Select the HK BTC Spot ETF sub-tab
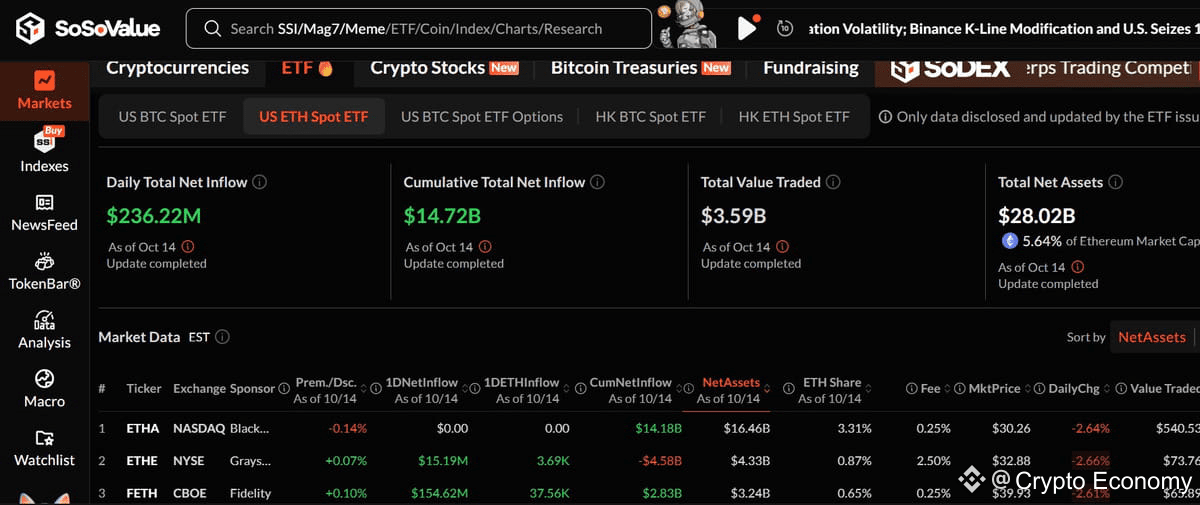The width and height of the screenshot is (1200, 505). click(x=650, y=117)
